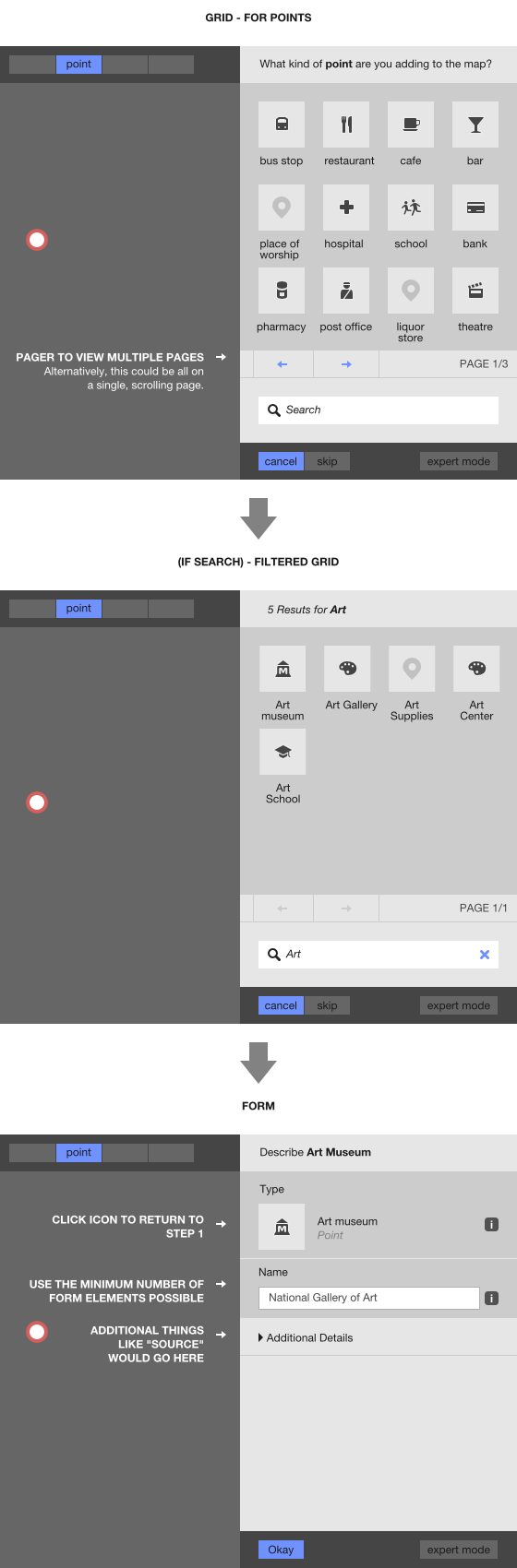
Task: Click the empty Search field in grid panel
Action: pos(379,410)
